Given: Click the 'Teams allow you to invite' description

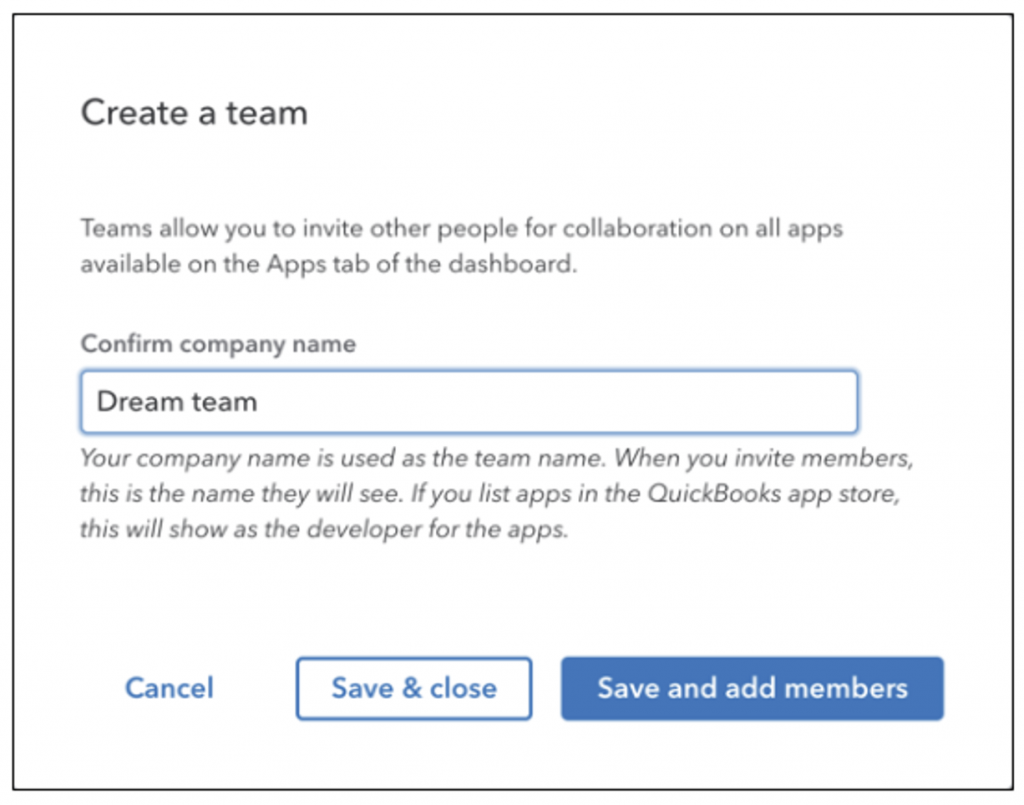Looking at the screenshot, I should point(462,246).
